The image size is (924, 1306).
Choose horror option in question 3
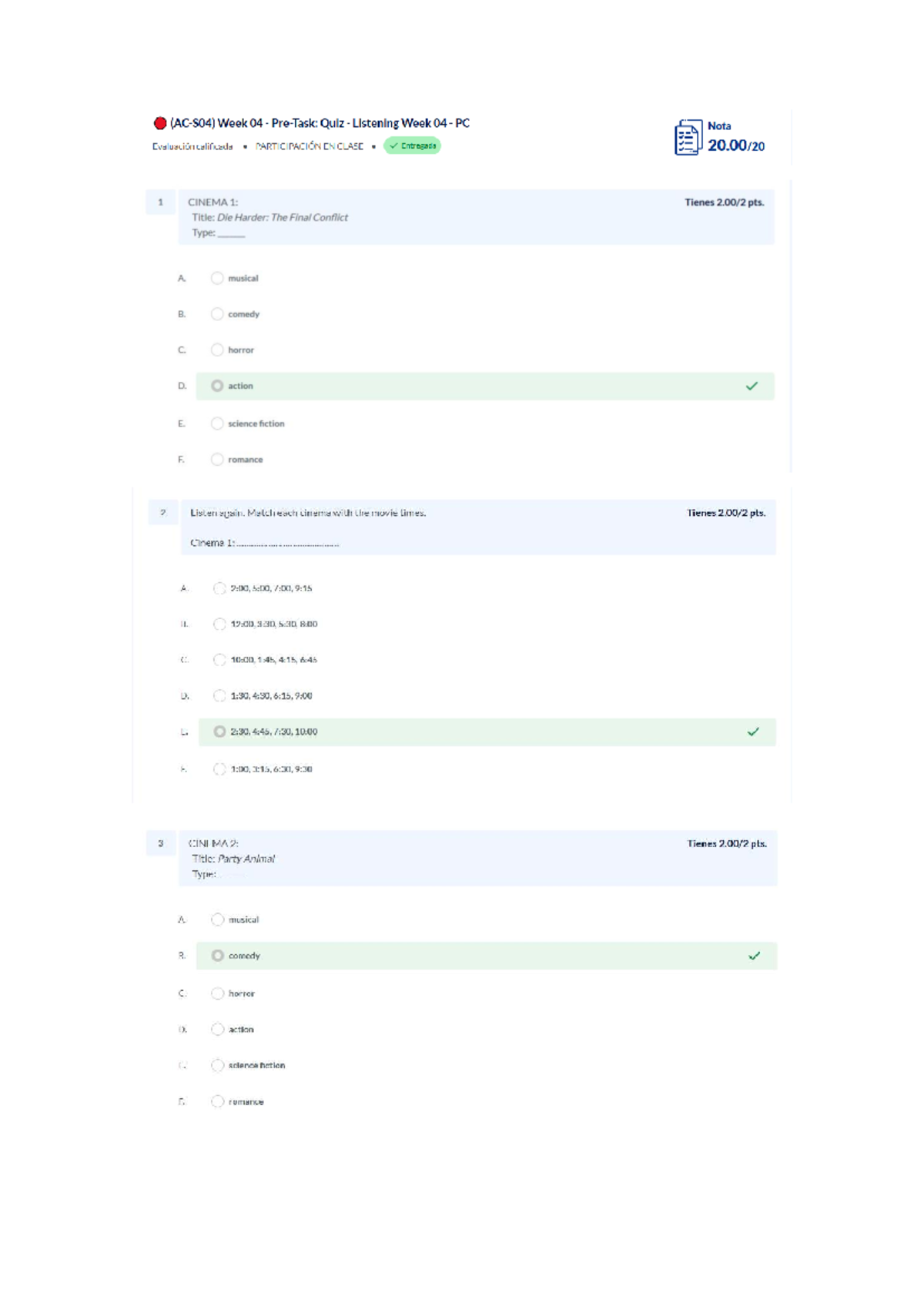218,993
